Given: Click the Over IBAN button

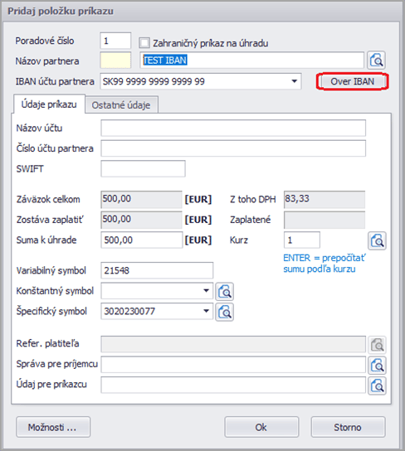Looking at the screenshot, I should pos(352,81).
